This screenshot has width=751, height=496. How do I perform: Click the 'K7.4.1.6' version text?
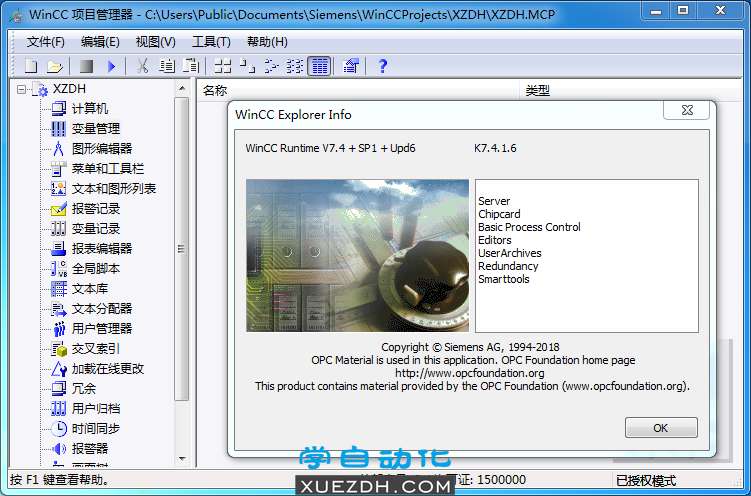point(495,148)
